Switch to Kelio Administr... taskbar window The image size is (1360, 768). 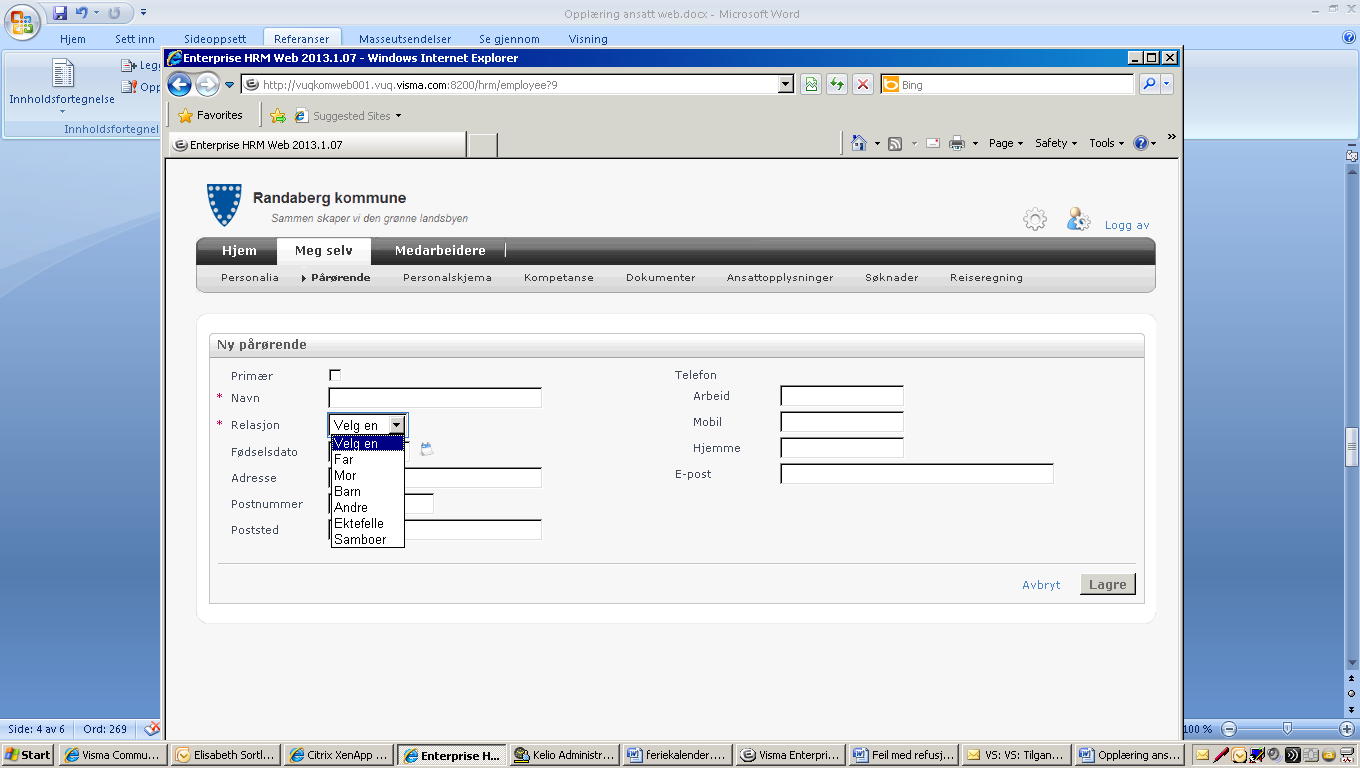[565, 755]
